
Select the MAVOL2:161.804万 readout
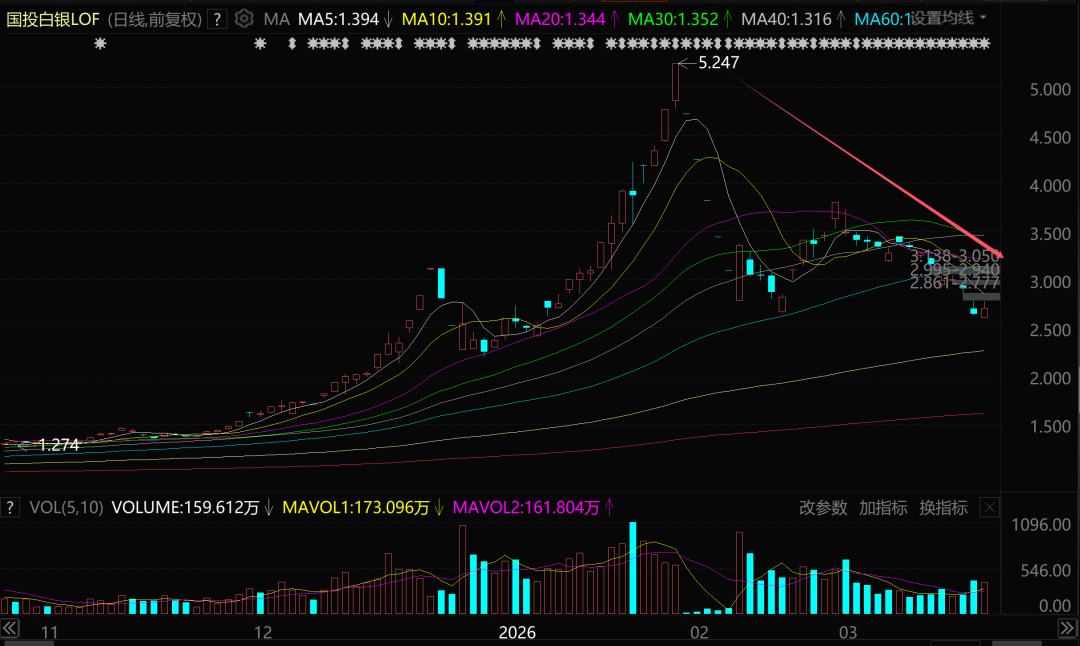(526, 508)
